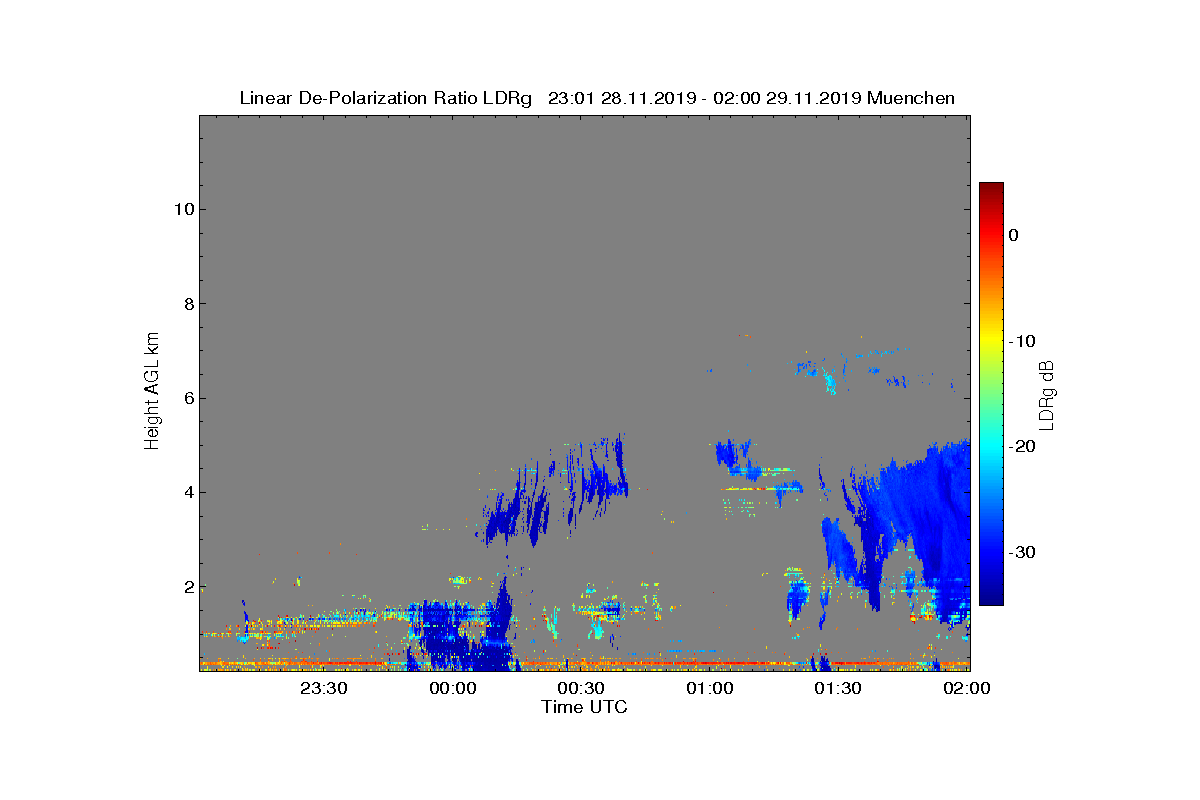Click the colorbar value -10 label

[1021, 341]
